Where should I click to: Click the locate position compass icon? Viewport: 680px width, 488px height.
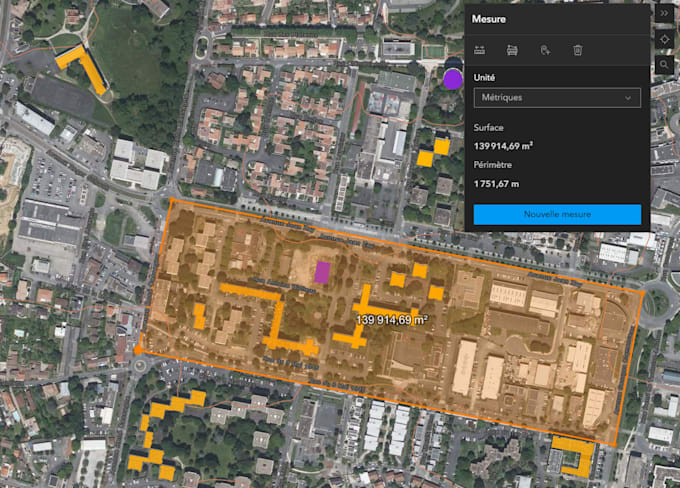(x=664, y=39)
